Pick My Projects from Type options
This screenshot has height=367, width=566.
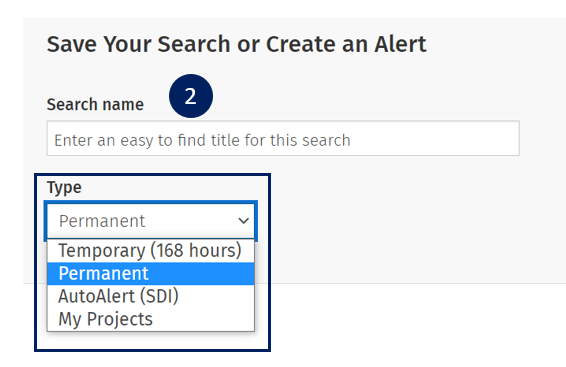pyautogui.click(x=151, y=319)
